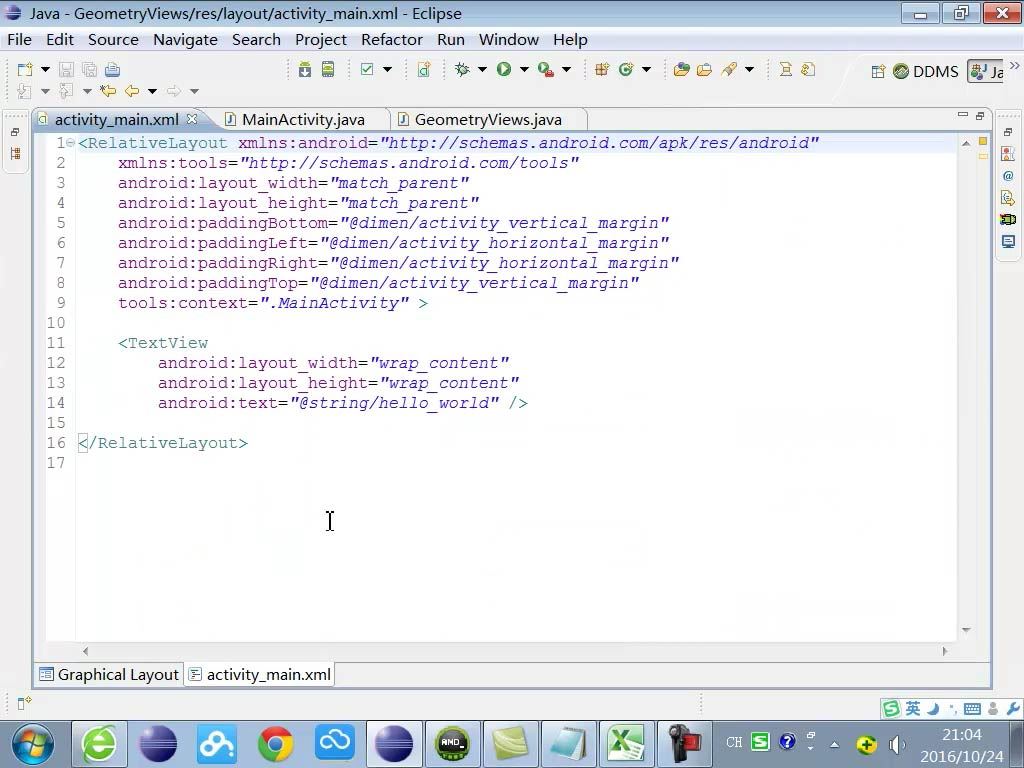Close the activity_main.xml editor tab
Screen dimensions: 1024x768
coord(192,119)
